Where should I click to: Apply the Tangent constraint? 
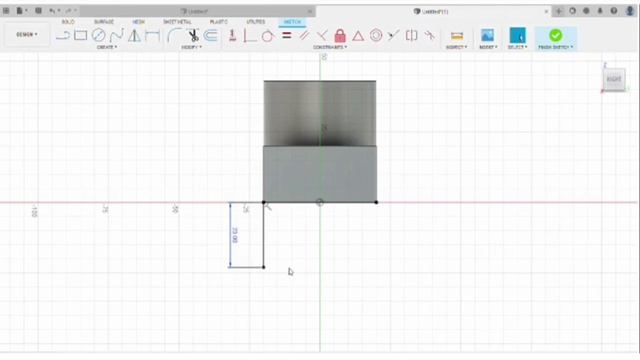click(267, 36)
